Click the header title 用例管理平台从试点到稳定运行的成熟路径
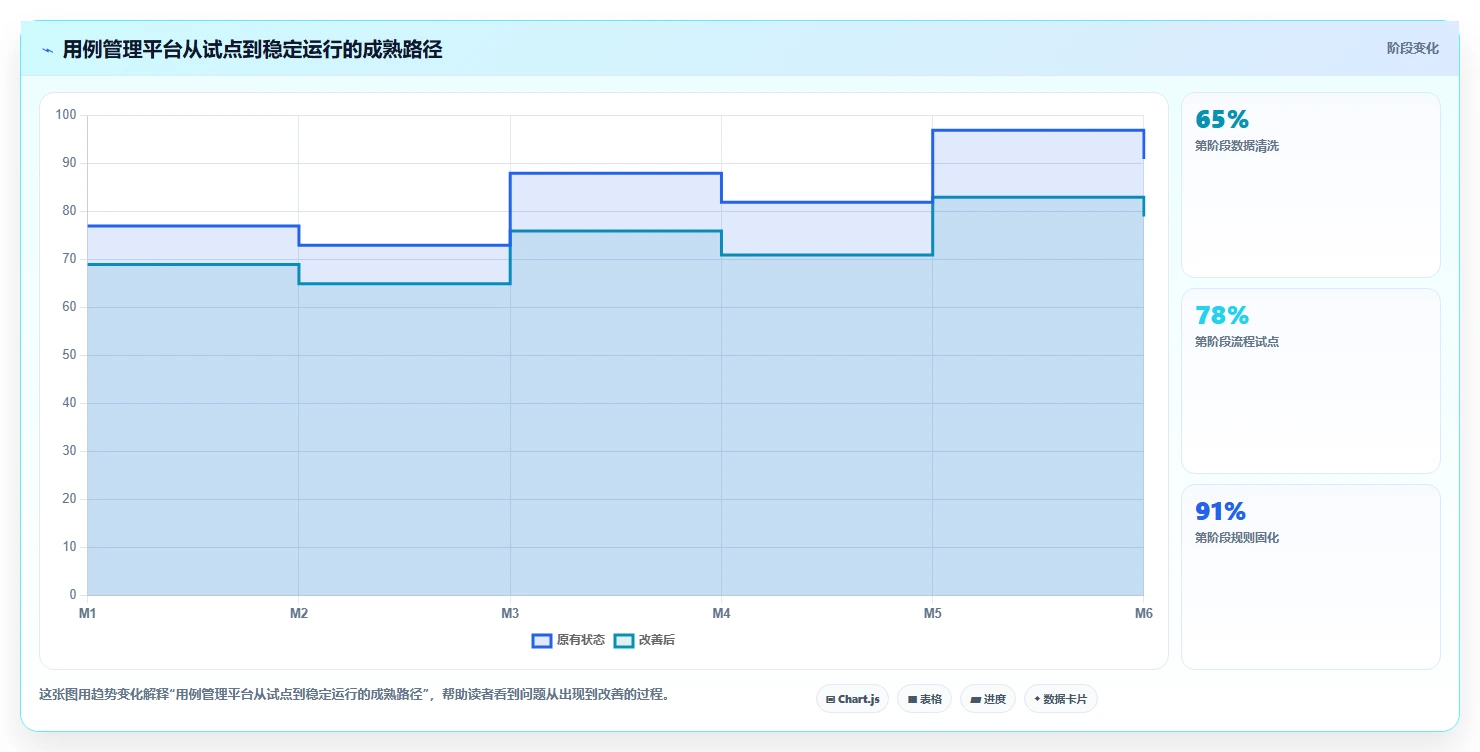Image resolution: width=1480 pixels, height=752 pixels. point(252,49)
